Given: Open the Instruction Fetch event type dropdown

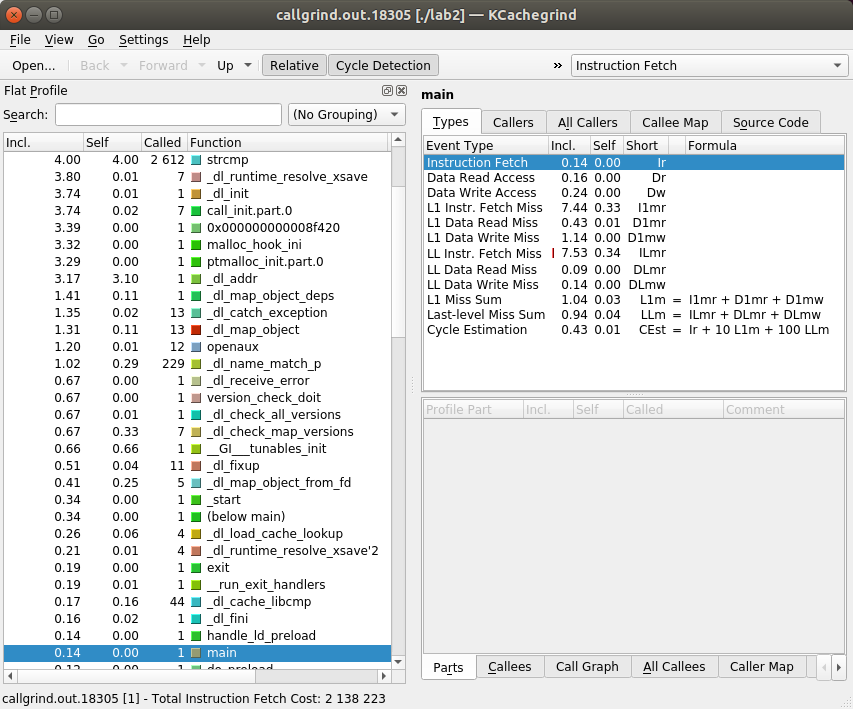Looking at the screenshot, I should (x=709, y=66).
